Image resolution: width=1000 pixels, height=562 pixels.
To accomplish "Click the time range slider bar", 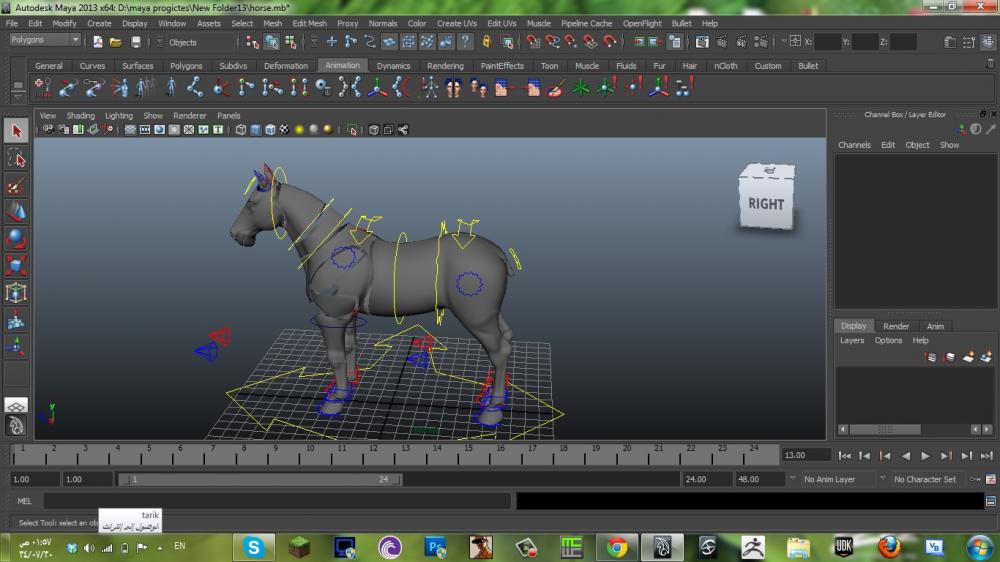I will pyautogui.click(x=260, y=480).
